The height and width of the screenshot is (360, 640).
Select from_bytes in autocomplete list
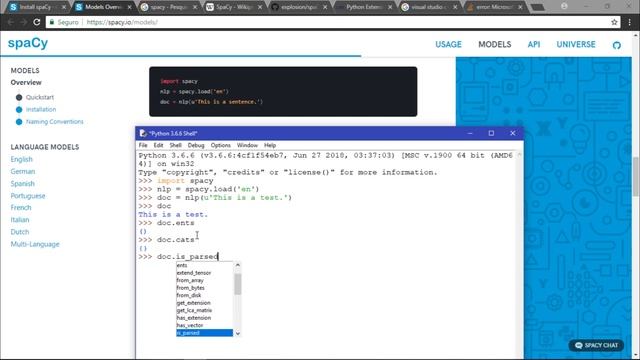click(x=204, y=288)
